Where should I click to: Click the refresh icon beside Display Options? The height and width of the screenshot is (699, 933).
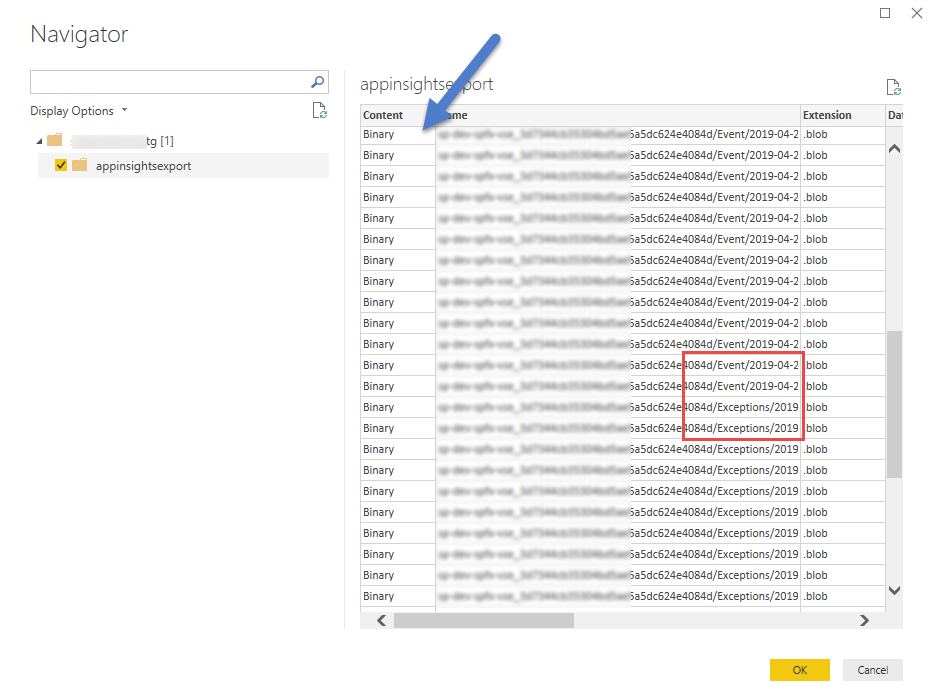coord(320,111)
